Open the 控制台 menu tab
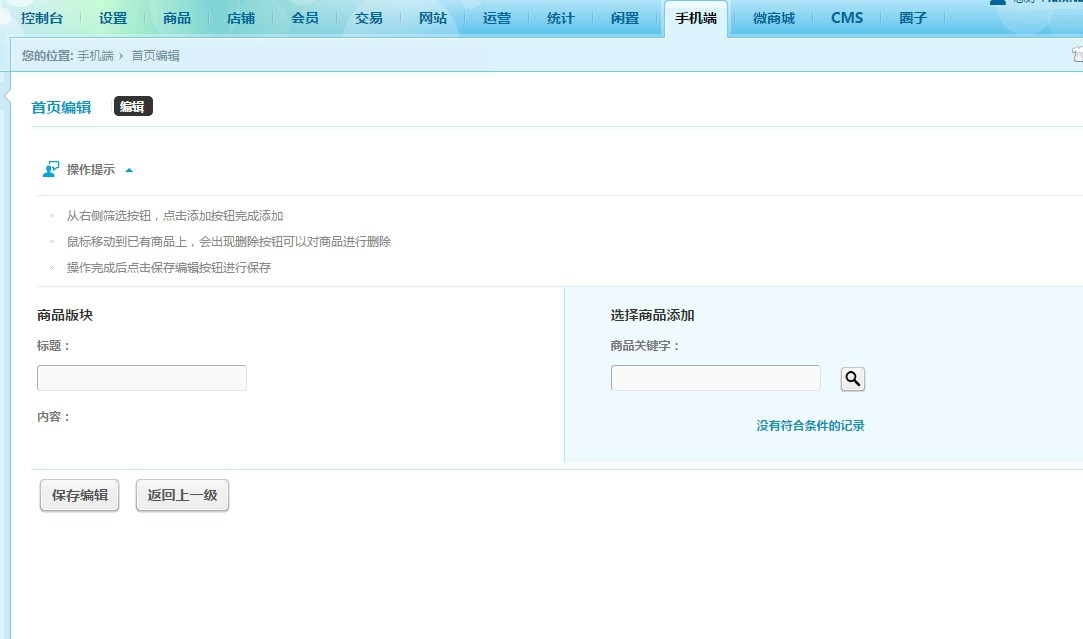 tap(41, 19)
